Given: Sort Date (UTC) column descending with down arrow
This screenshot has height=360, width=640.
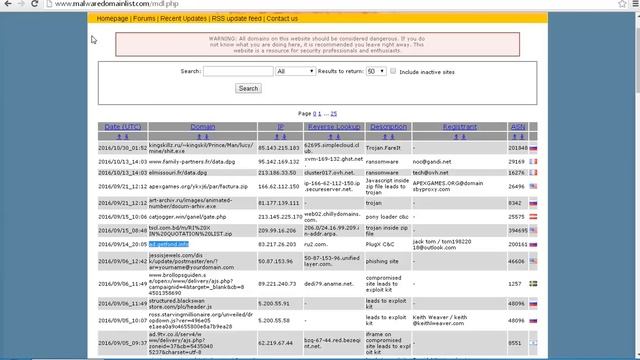Looking at the screenshot, I should [x=126, y=137].
